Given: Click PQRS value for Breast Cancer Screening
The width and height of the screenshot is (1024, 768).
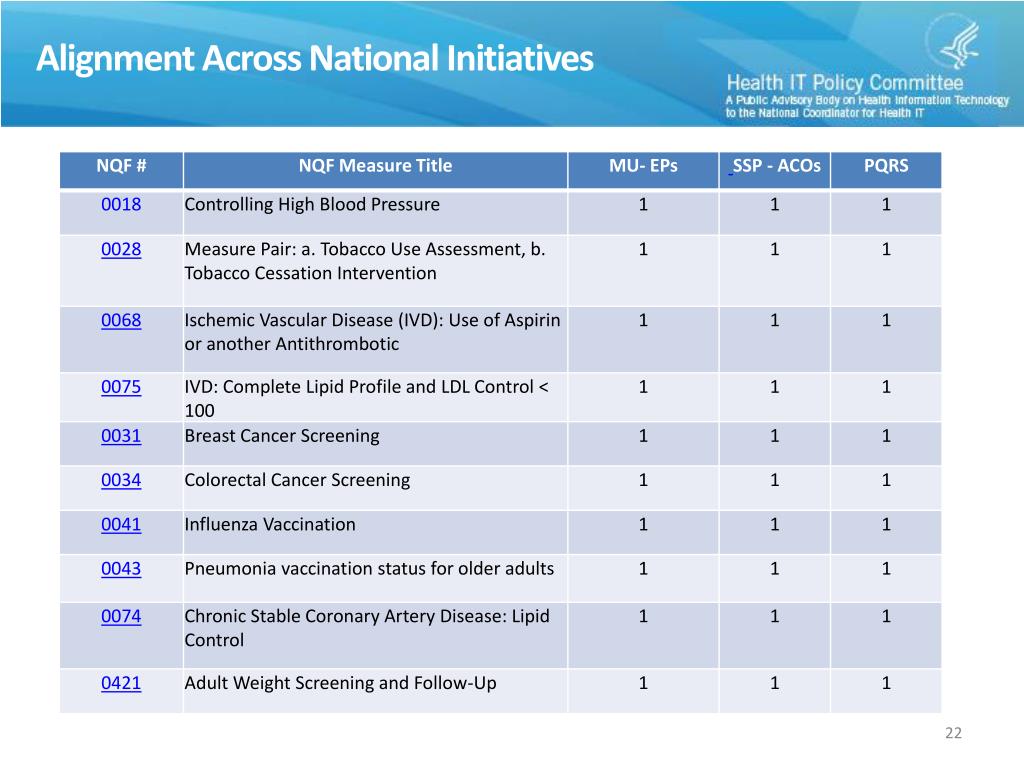Looking at the screenshot, I should (x=886, y=436).
